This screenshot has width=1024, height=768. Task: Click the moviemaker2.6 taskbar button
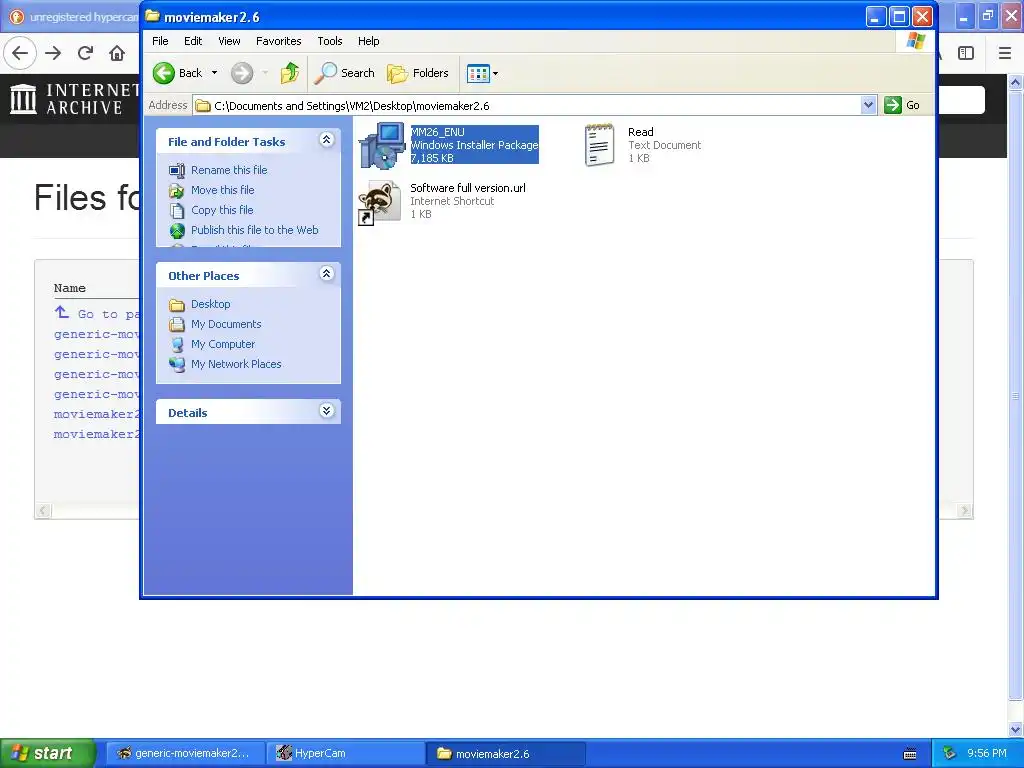505,754
